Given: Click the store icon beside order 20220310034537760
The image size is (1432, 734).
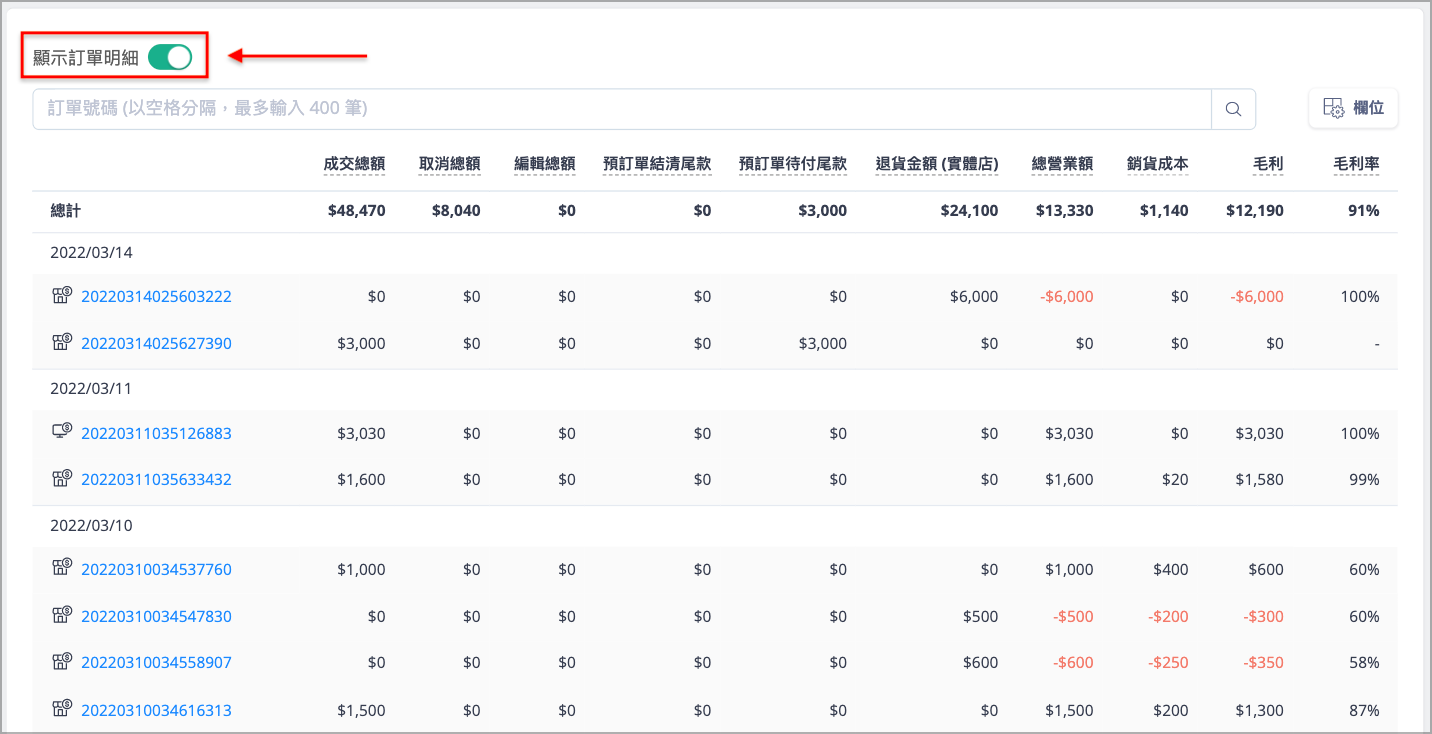Looking at the screenshot, I should [62, 569].
